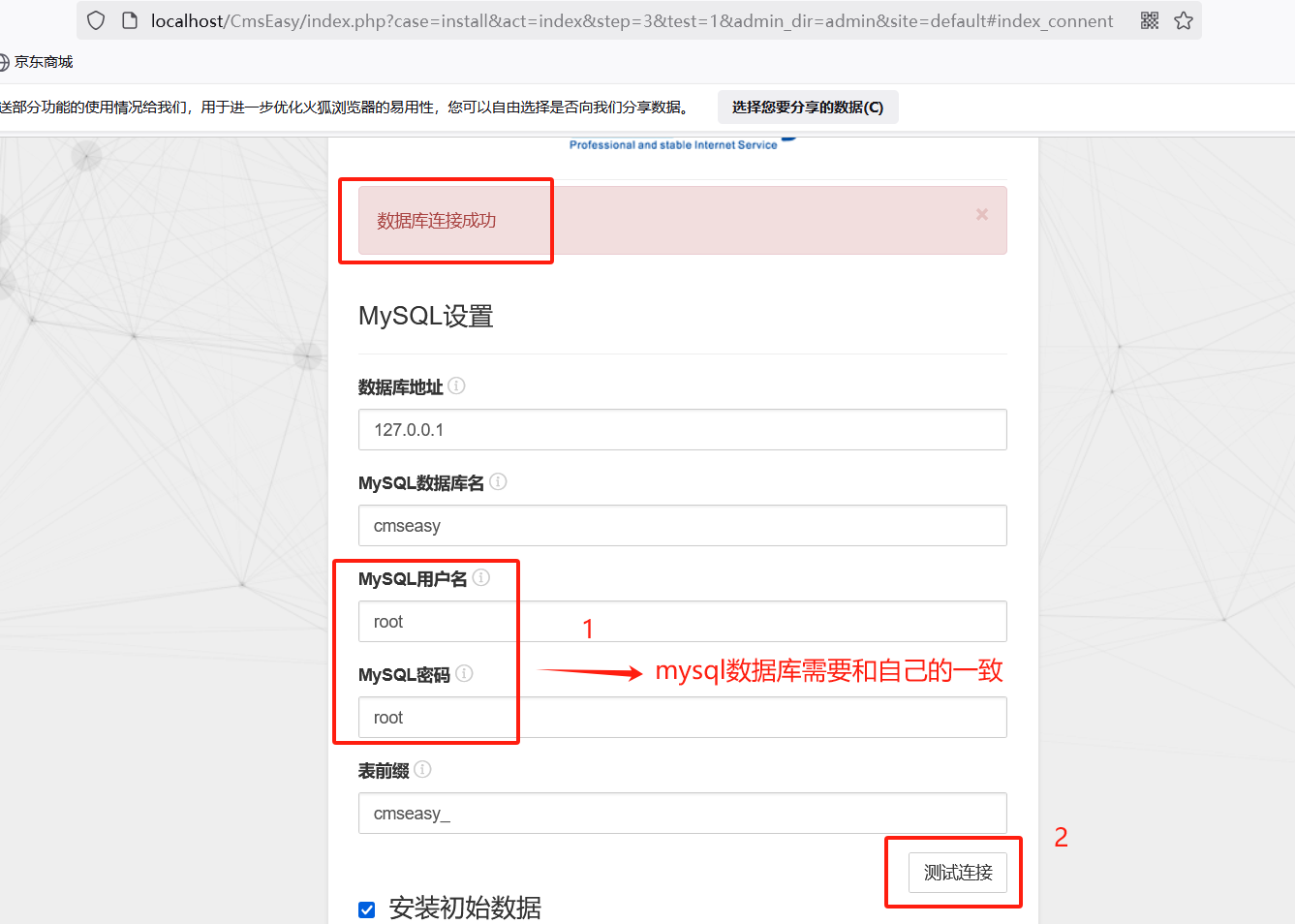This screenshot has width=1295, height=924.
Task: Click the info icon beside MySQL数据库名
Action: tap(498, 481)
